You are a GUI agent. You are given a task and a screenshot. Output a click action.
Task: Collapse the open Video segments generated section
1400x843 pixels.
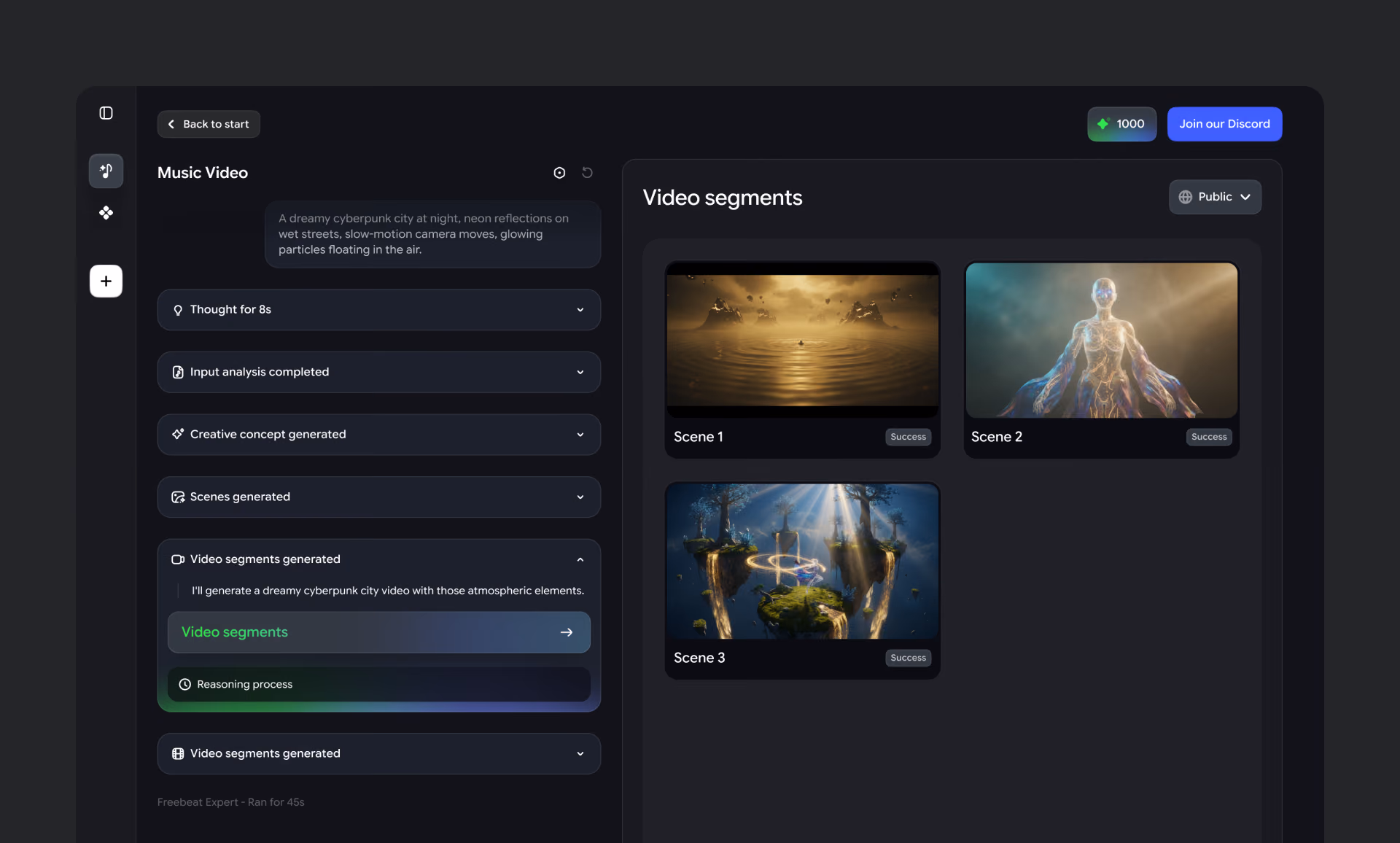580,559
